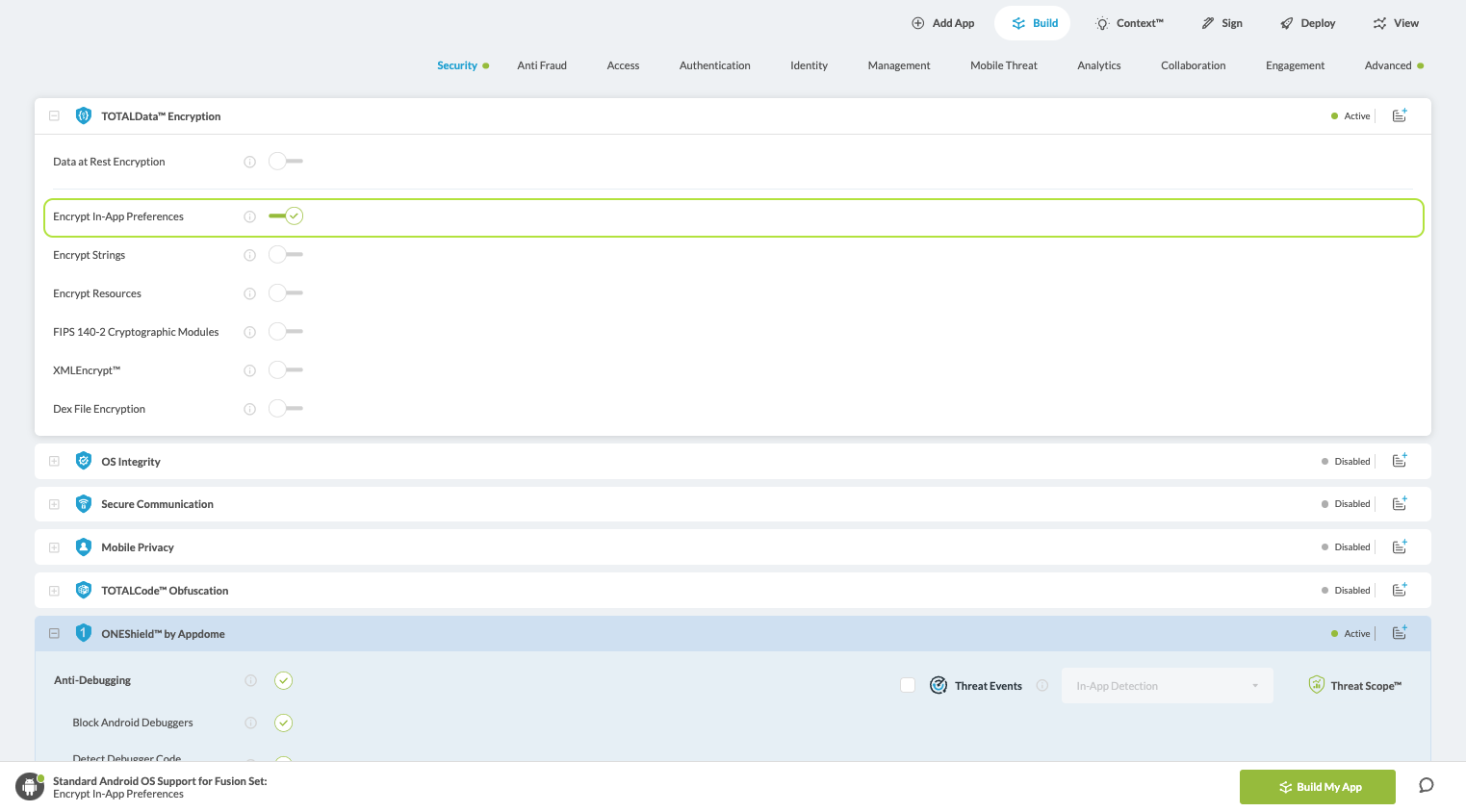The width and height of the screenshot is (1466, 812).
Task: Click the info icon beside Encrypt Strings
Action: 249,255
